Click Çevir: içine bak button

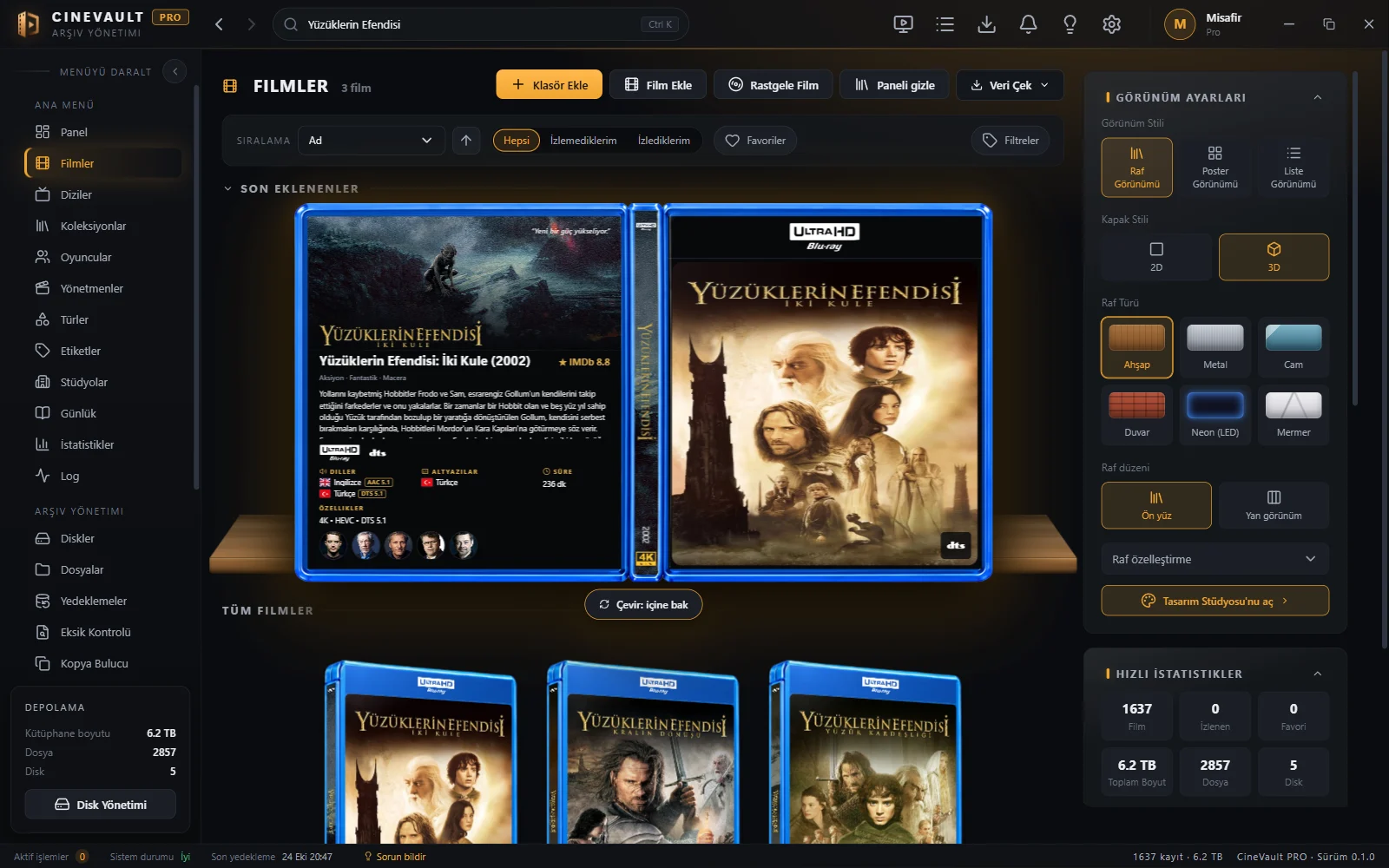[x=643, y=605]
